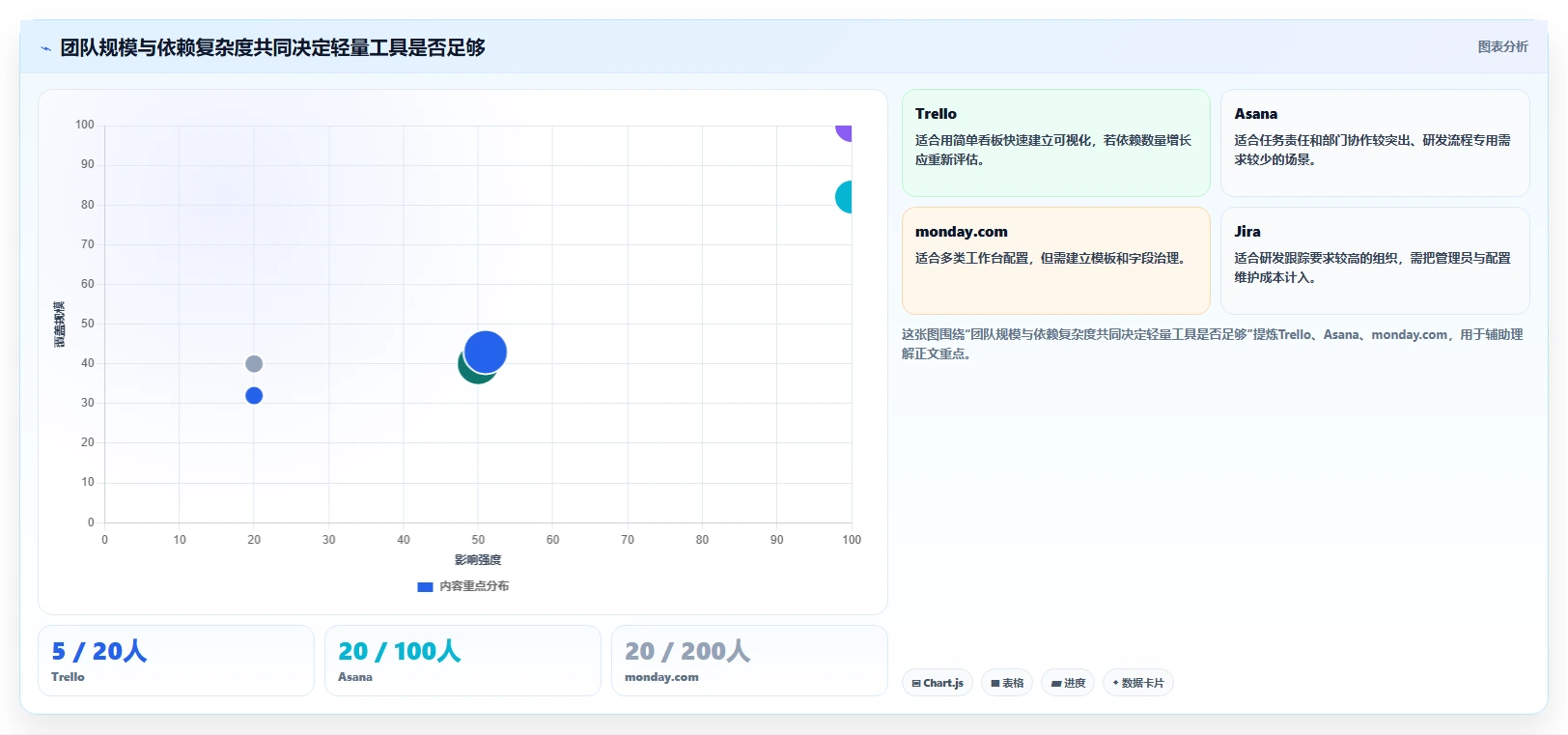Toggle the 内容重点分布 legend swatch
This screenshot has height=735, width=1568.
425,586
